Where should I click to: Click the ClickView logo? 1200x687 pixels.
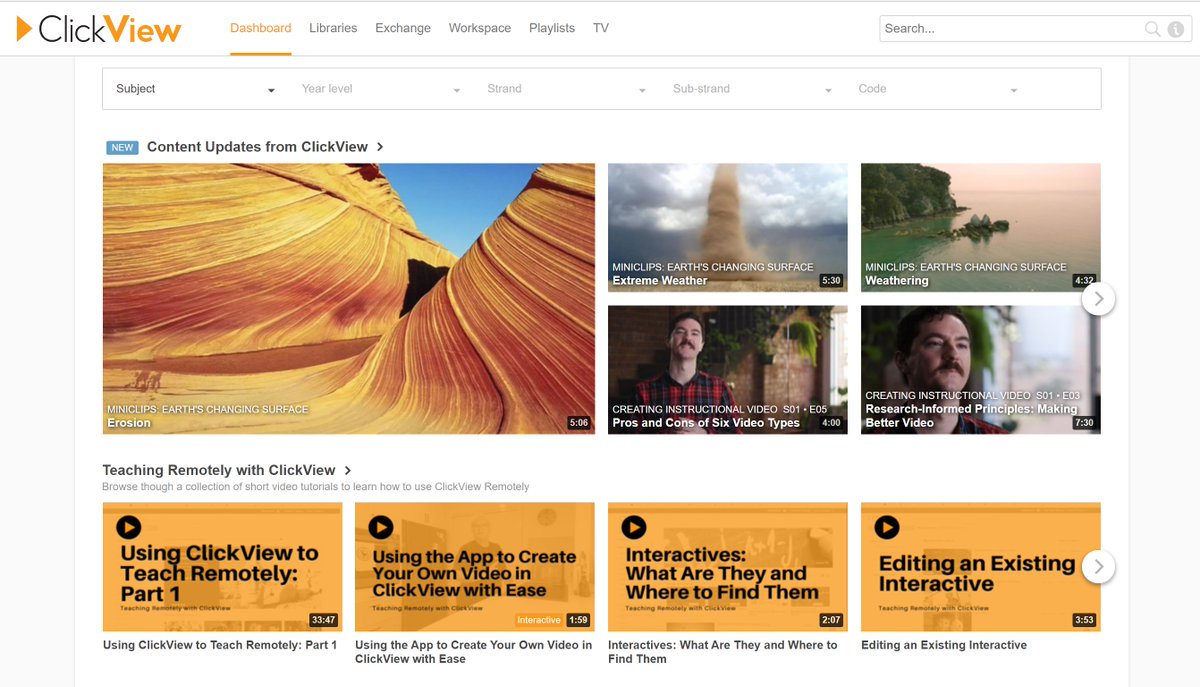pyautogui.click(x=98, y=29)
